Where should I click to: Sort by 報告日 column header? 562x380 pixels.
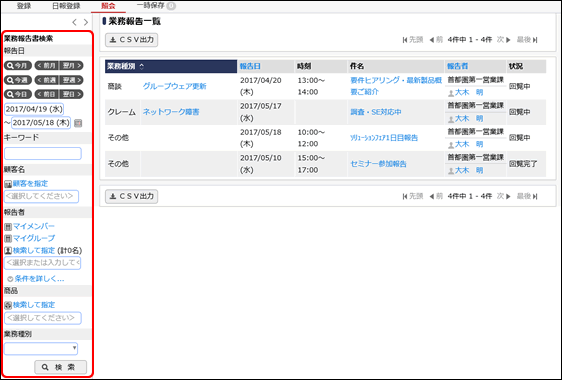coord(250,66)
